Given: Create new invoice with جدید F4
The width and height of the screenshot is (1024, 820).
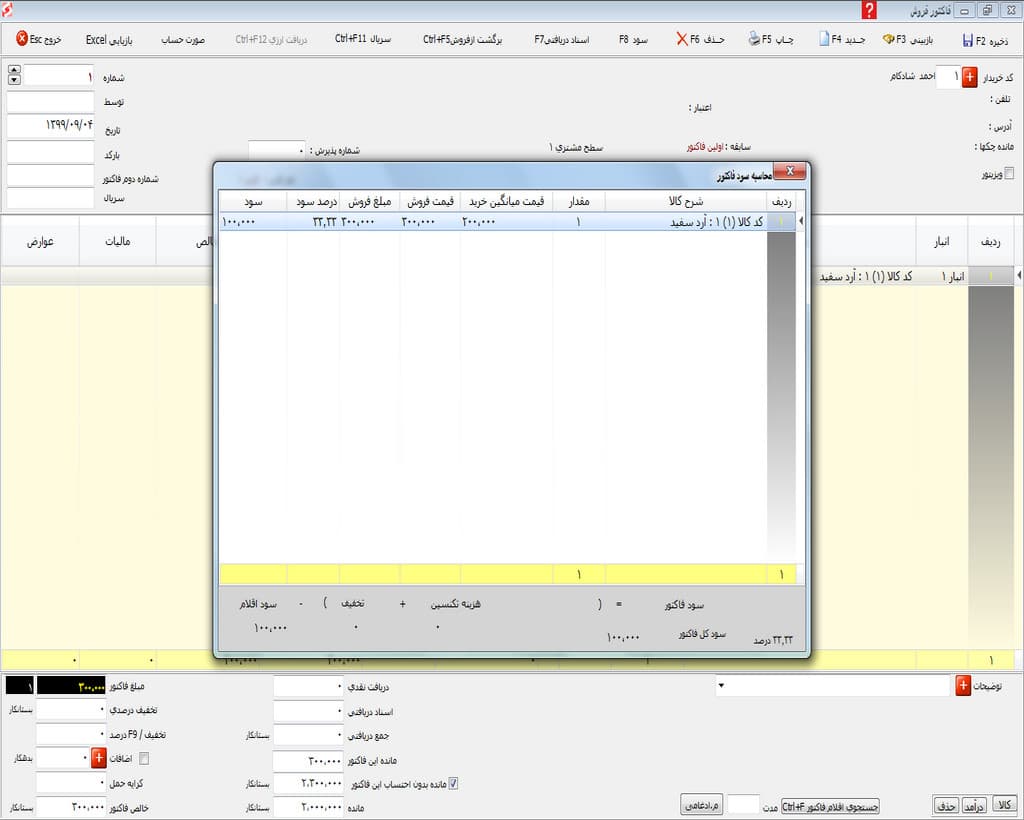Looking at the screenshot, I should click(x=824, y=40).
